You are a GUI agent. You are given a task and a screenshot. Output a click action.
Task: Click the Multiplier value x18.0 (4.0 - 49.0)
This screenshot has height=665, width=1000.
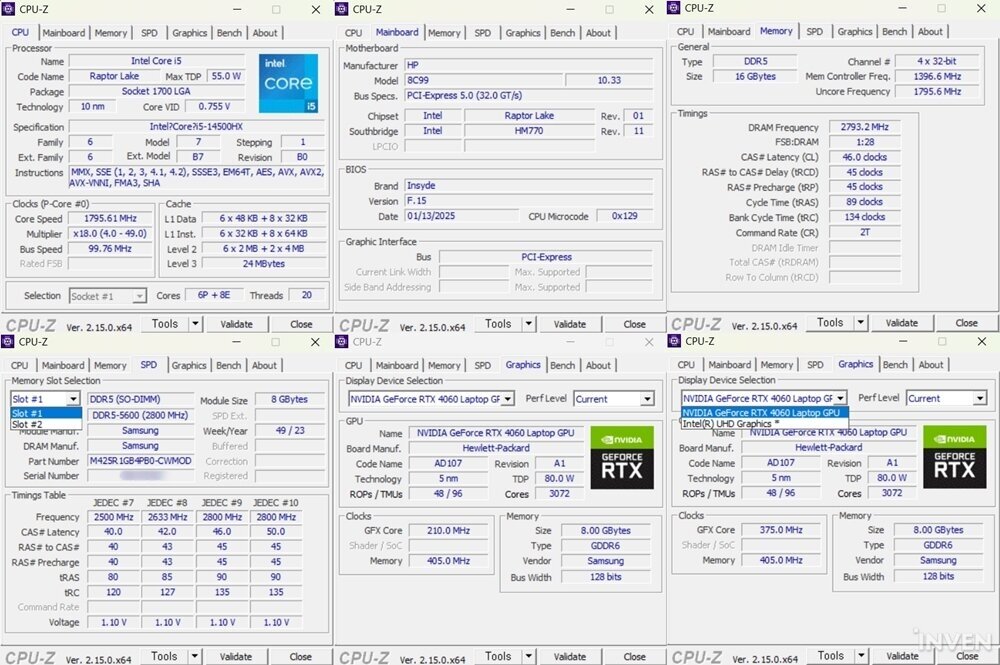pos(110,233)
